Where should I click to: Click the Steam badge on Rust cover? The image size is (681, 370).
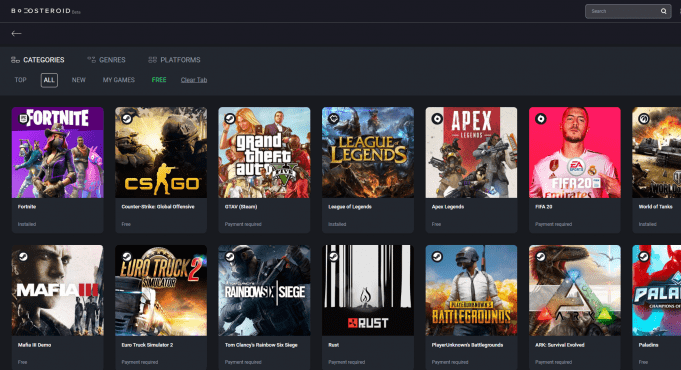pos(334,257)
